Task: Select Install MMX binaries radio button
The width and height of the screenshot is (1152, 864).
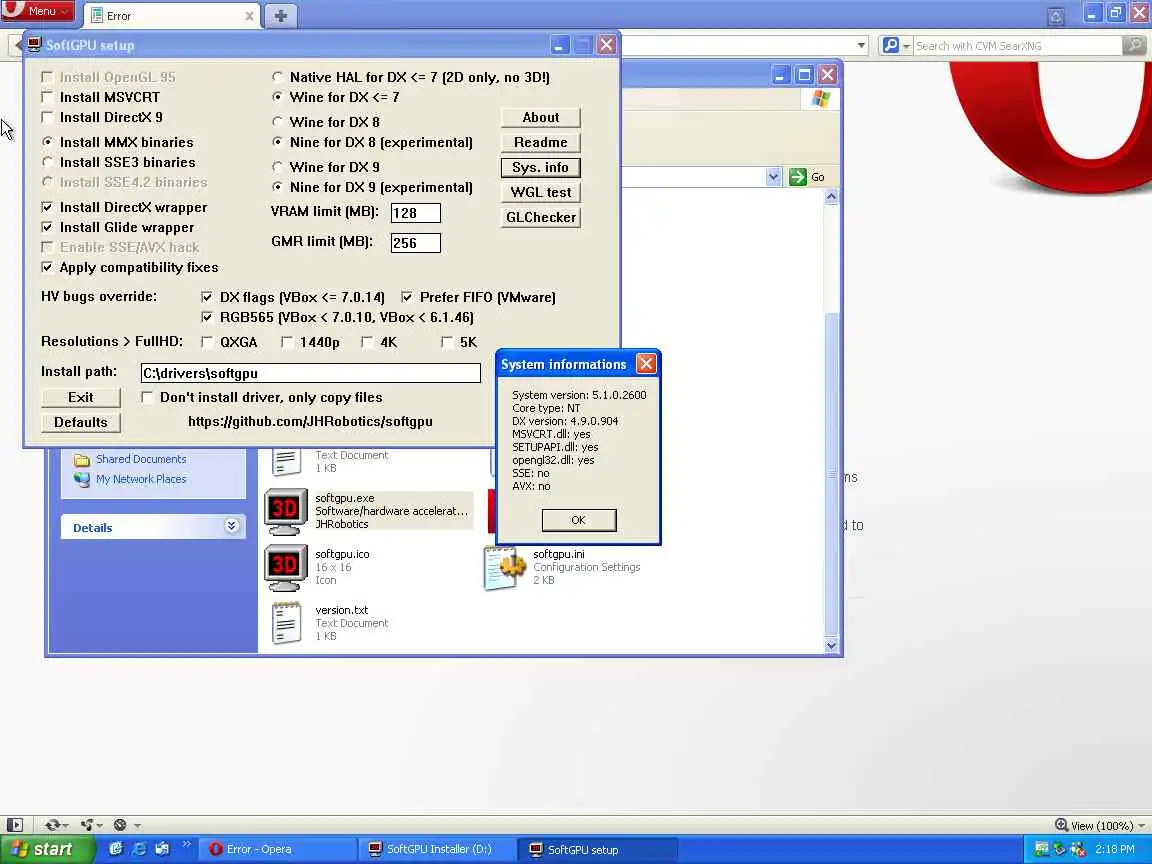Action: (48, 142)
